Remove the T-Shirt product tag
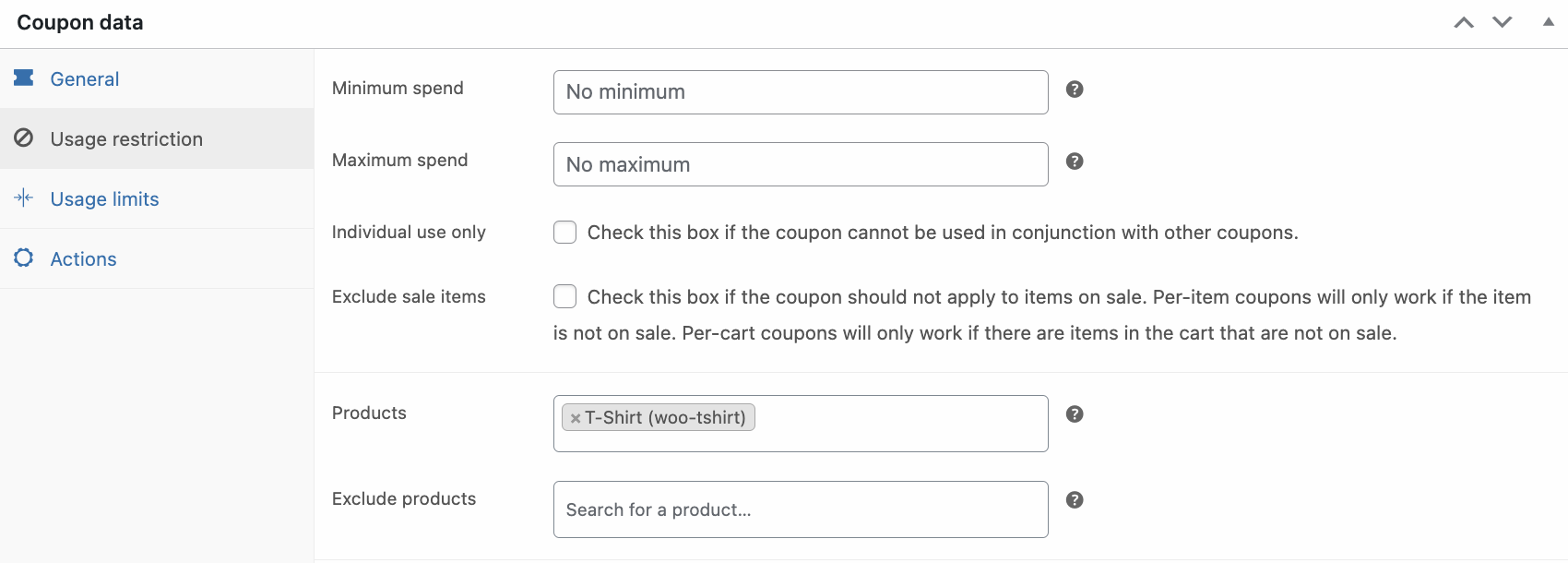Image resolution: width=1568 pixels, height=563 pixels. coord(574,417)
